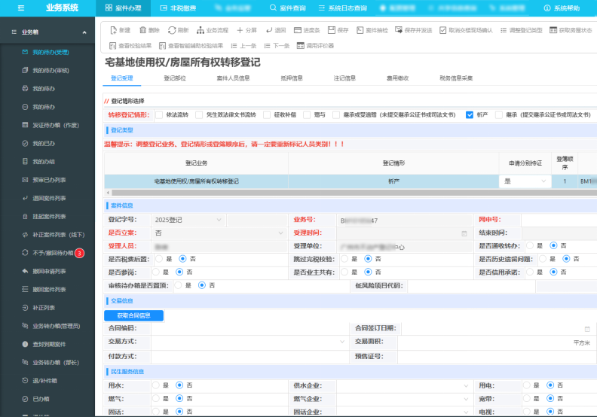Click the 合同编码 input field

coord(230,328)
